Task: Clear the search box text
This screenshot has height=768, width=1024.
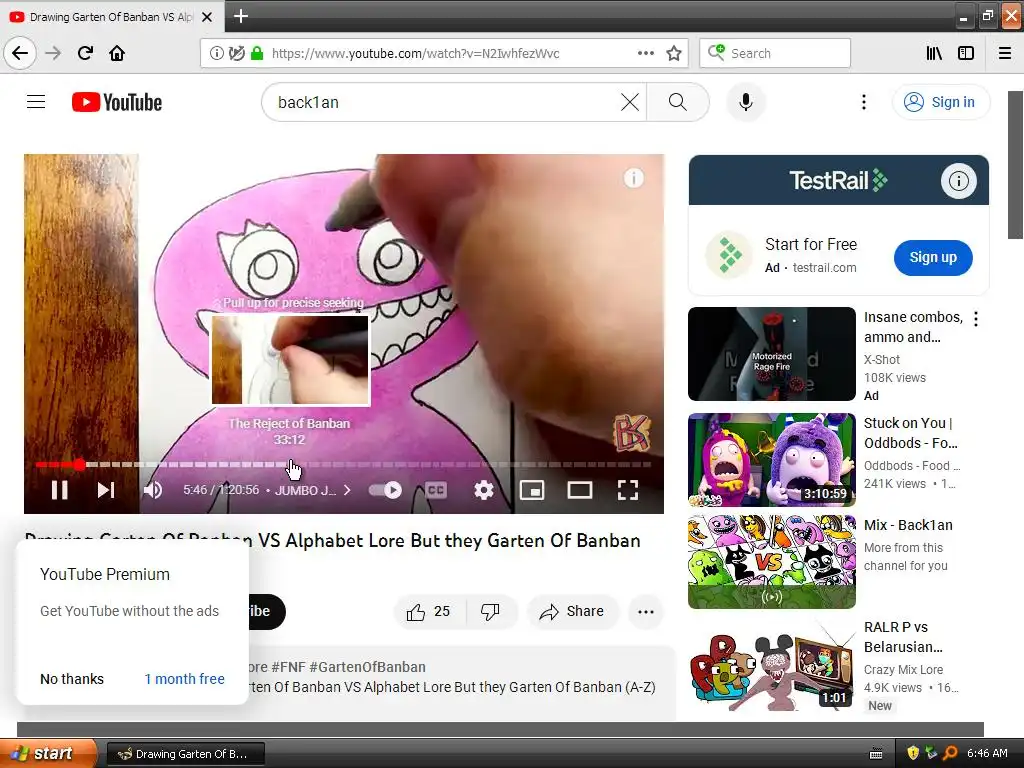Action: (x=630, y=102)
